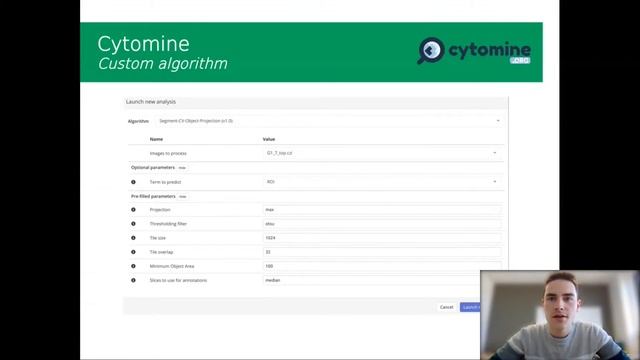Click the Cytomine magnifier logo
Screen dimensions: 640x360
431,51
